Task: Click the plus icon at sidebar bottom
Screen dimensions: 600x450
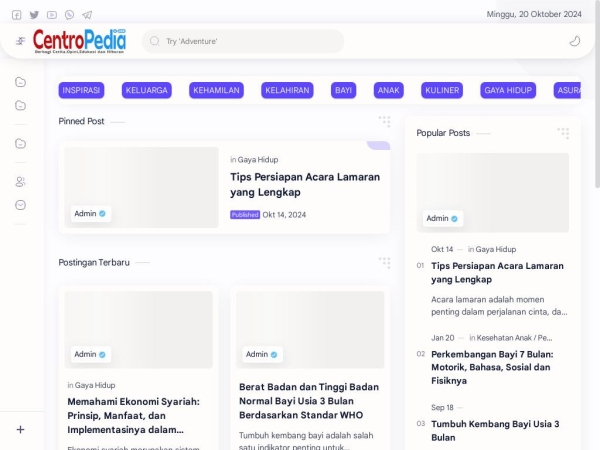Action: pyautogui.click(x=20, y=430)
